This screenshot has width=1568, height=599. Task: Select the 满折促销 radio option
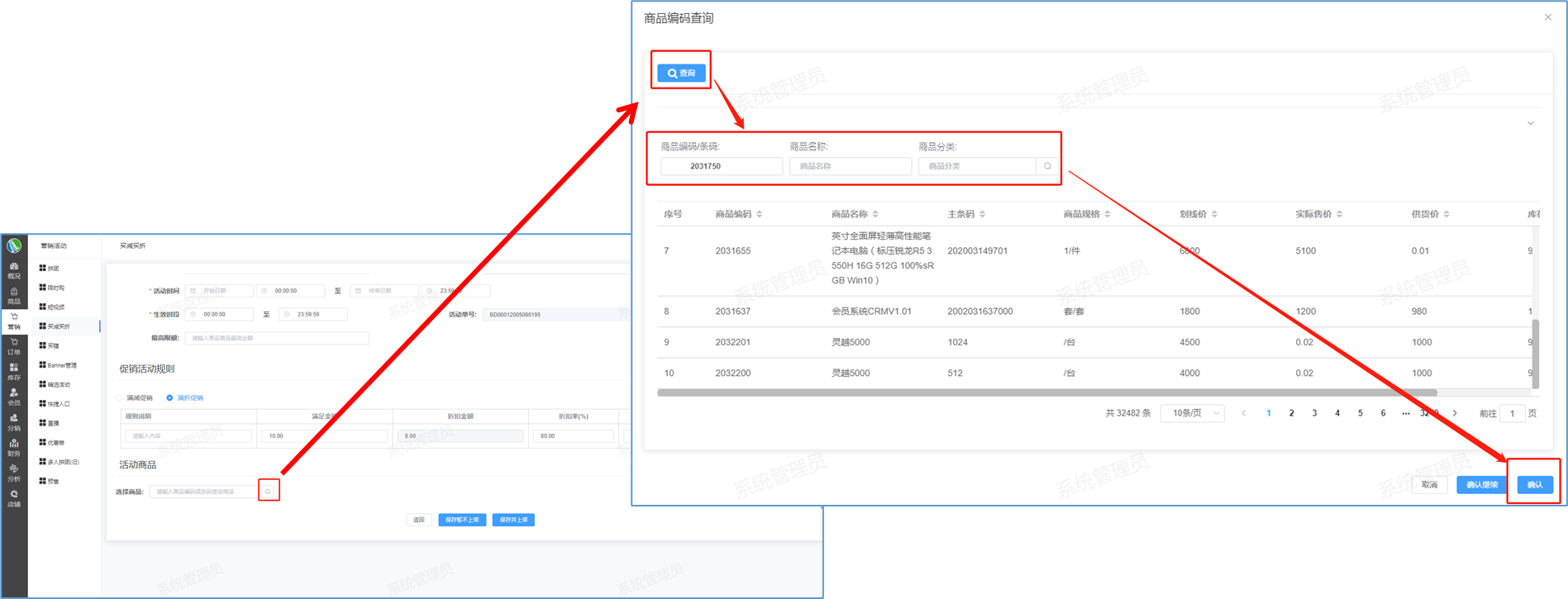(x=170, y=398)
